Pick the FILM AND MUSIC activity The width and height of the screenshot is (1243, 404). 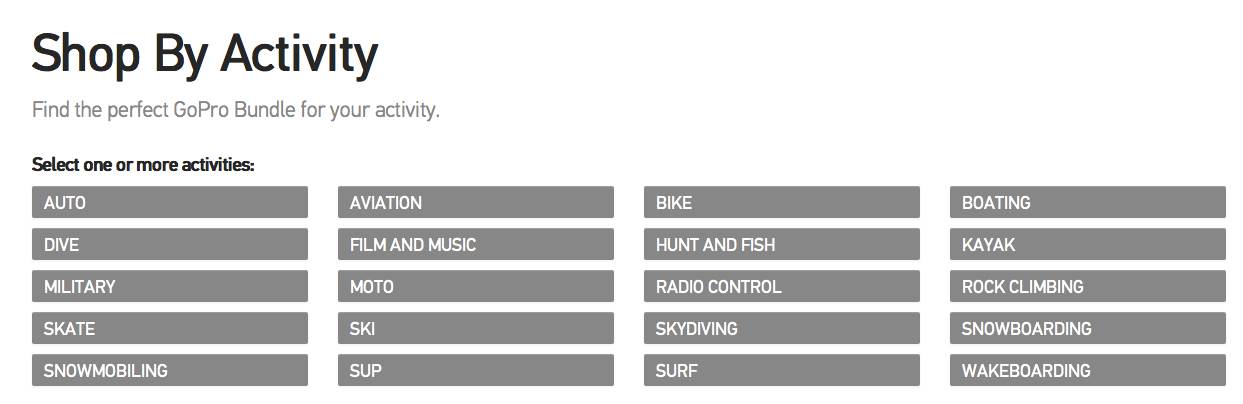click(475, 244)
